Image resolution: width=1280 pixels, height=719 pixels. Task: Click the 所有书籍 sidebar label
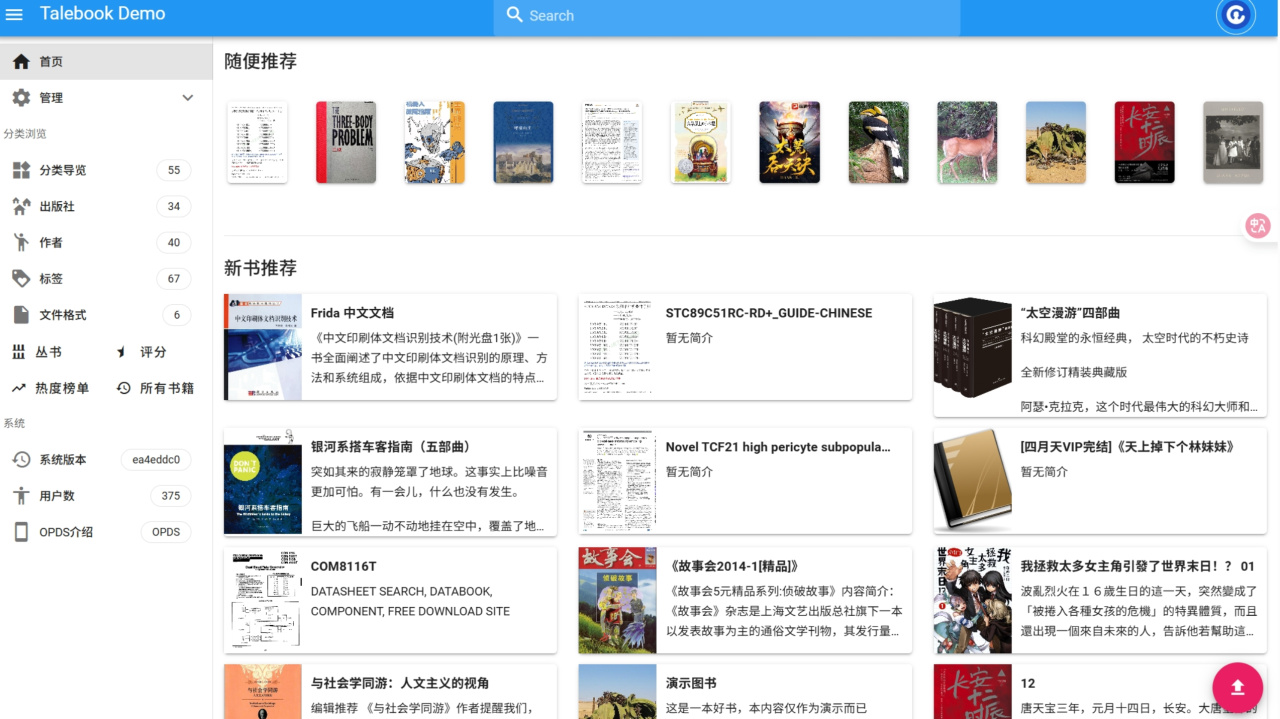[x=167, y=388]
